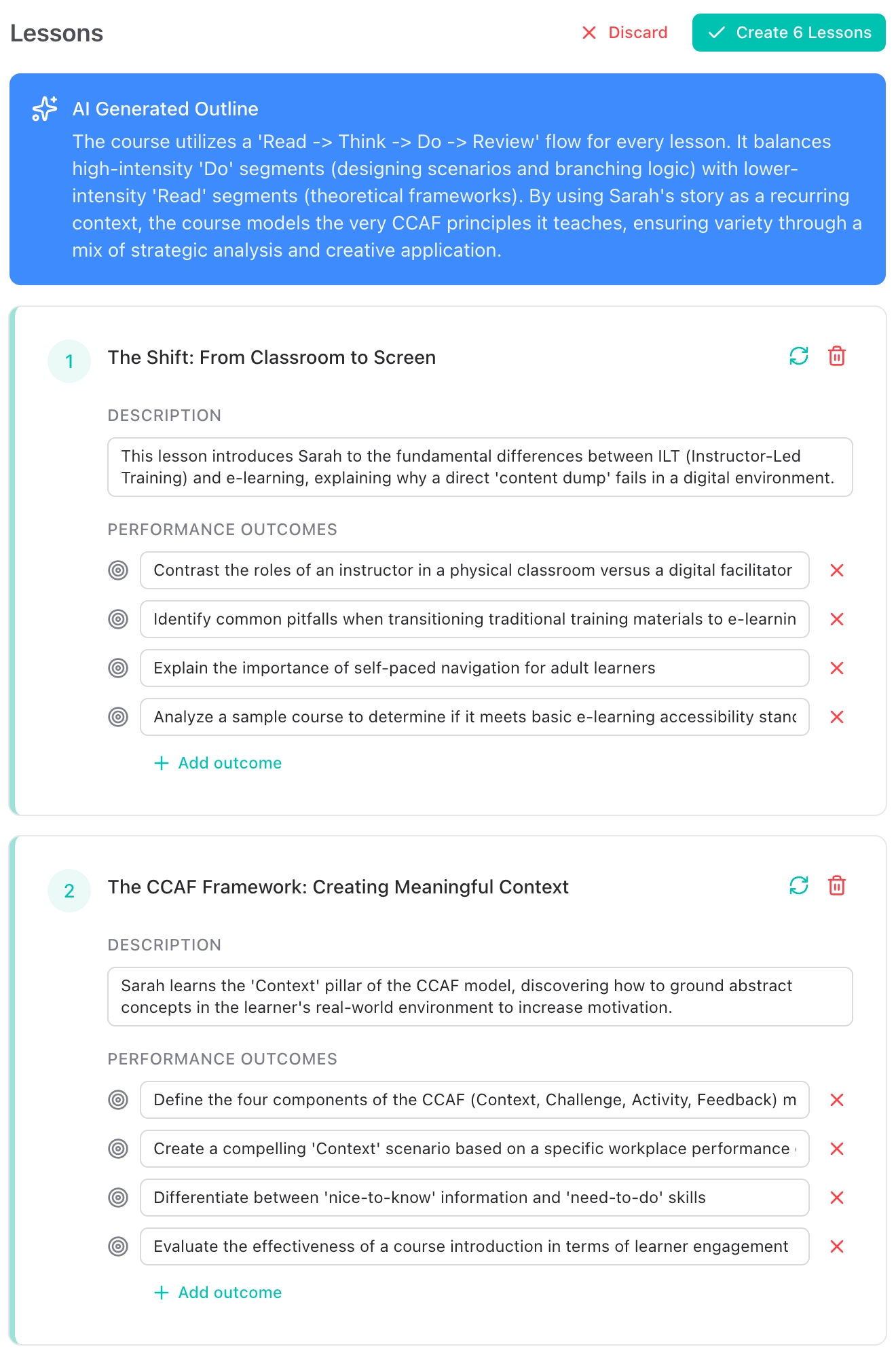Discard the generated lessons outline
This screenshot has width=896, height=1351.
click(x=624, y=33)
